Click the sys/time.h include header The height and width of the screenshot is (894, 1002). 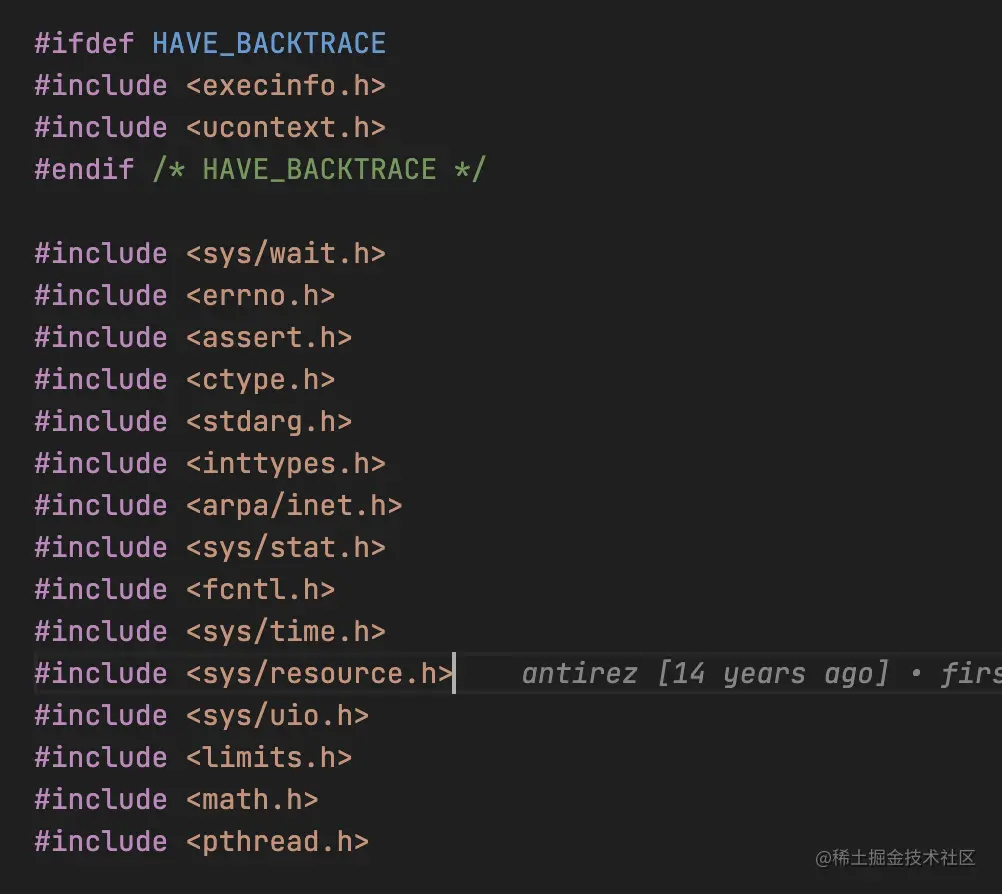click(285, 631)
